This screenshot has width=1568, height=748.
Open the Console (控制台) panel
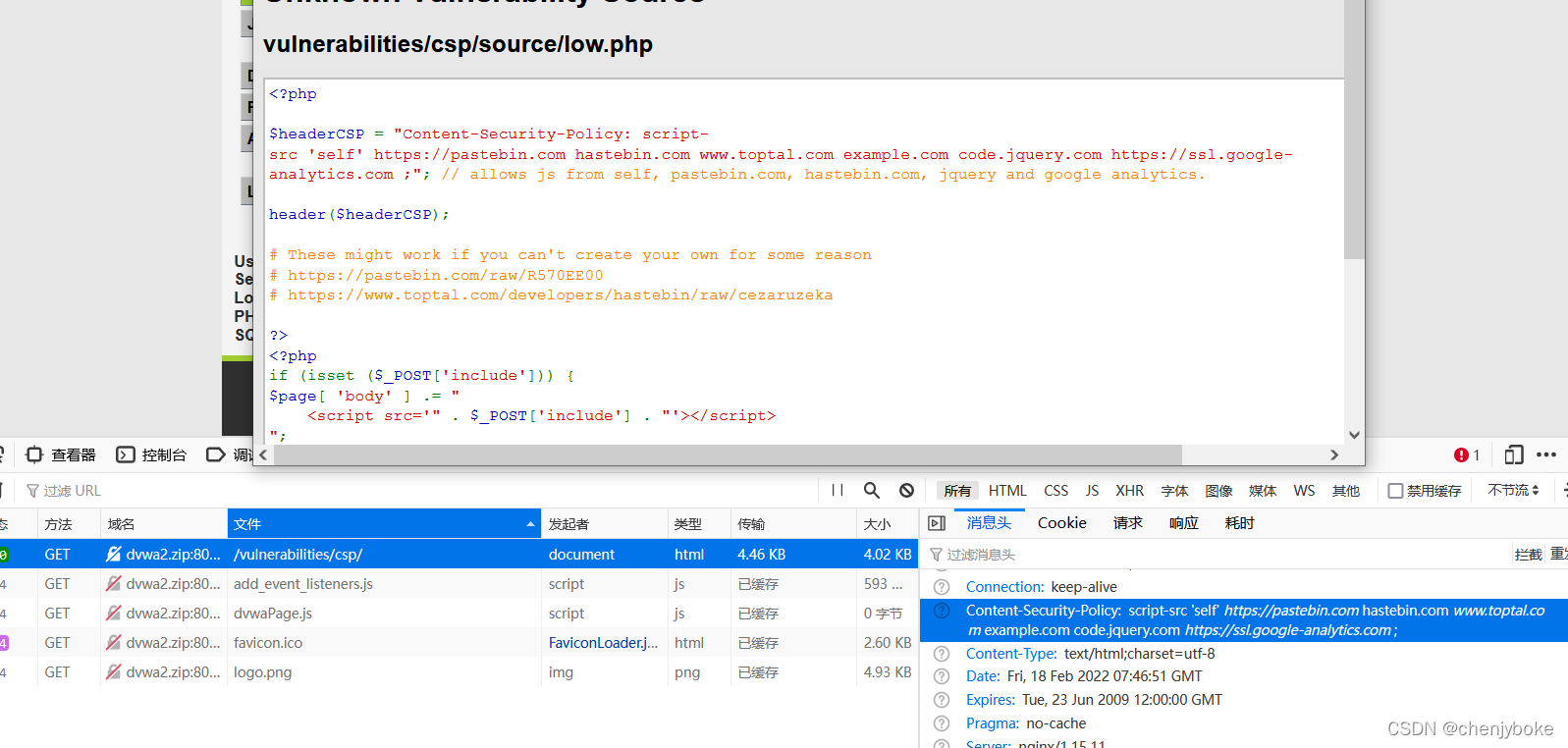pos(151,454)
